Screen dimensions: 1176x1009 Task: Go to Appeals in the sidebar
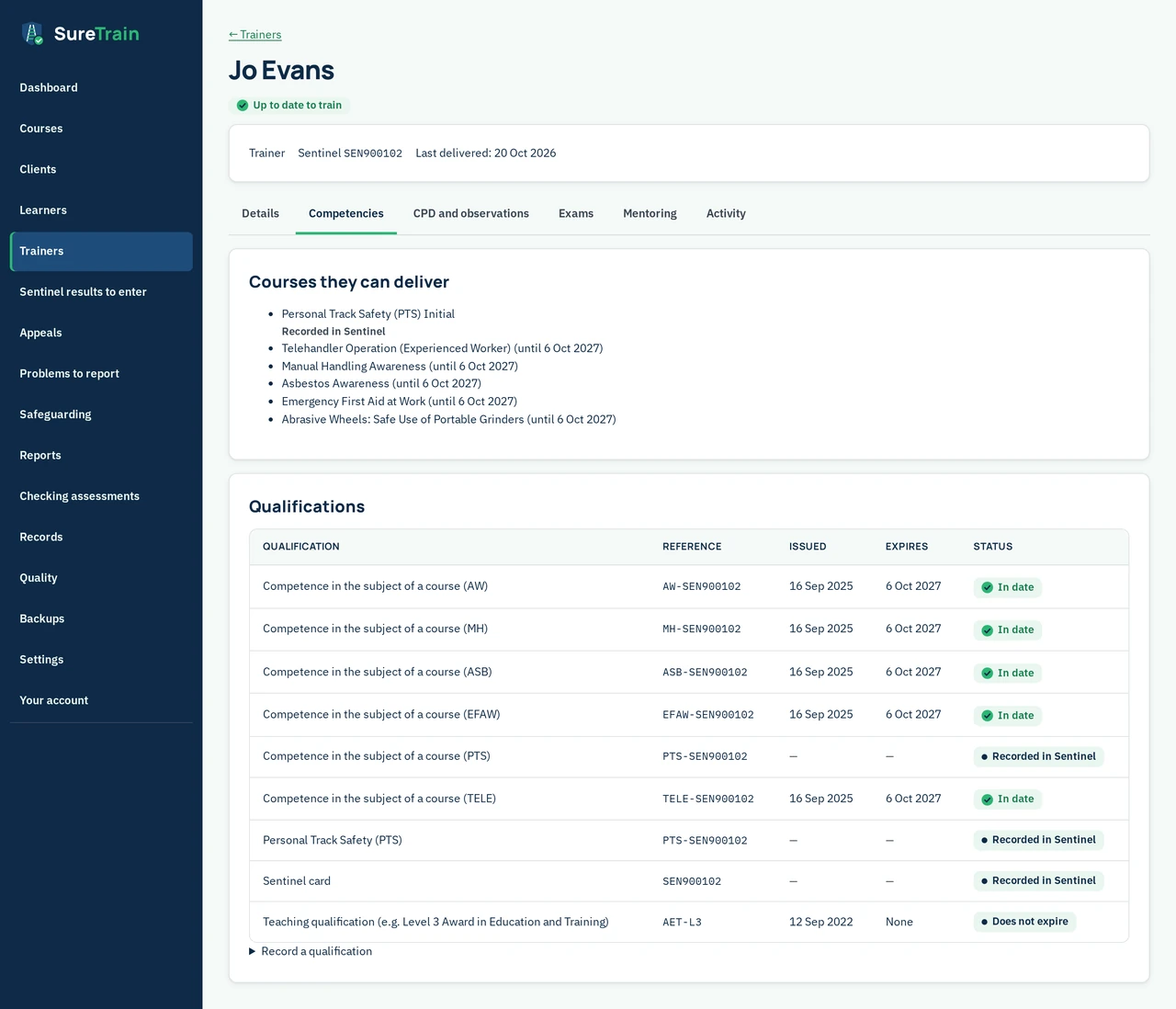pos(101,333)
